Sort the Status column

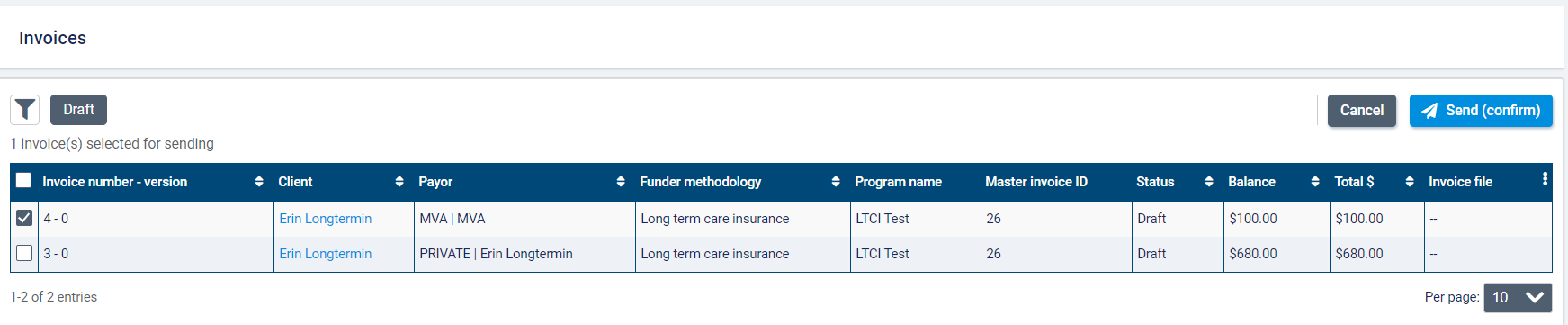[x=1209, y=182]
